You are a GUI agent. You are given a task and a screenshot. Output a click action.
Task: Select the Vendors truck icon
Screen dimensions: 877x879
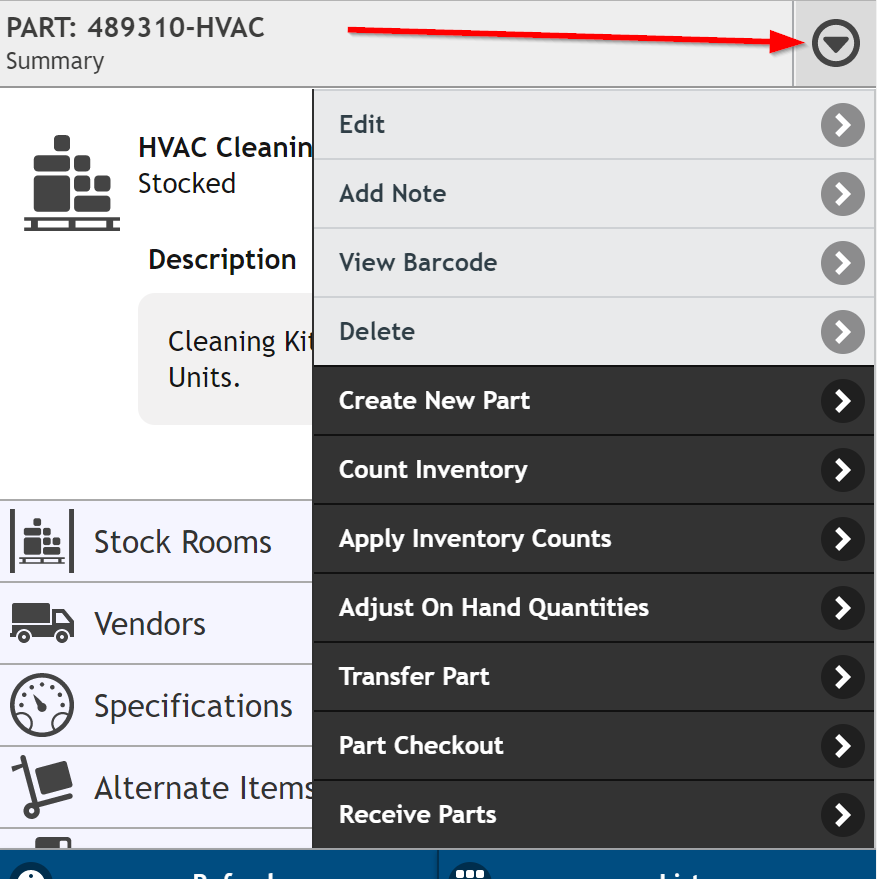coord(42,623)
